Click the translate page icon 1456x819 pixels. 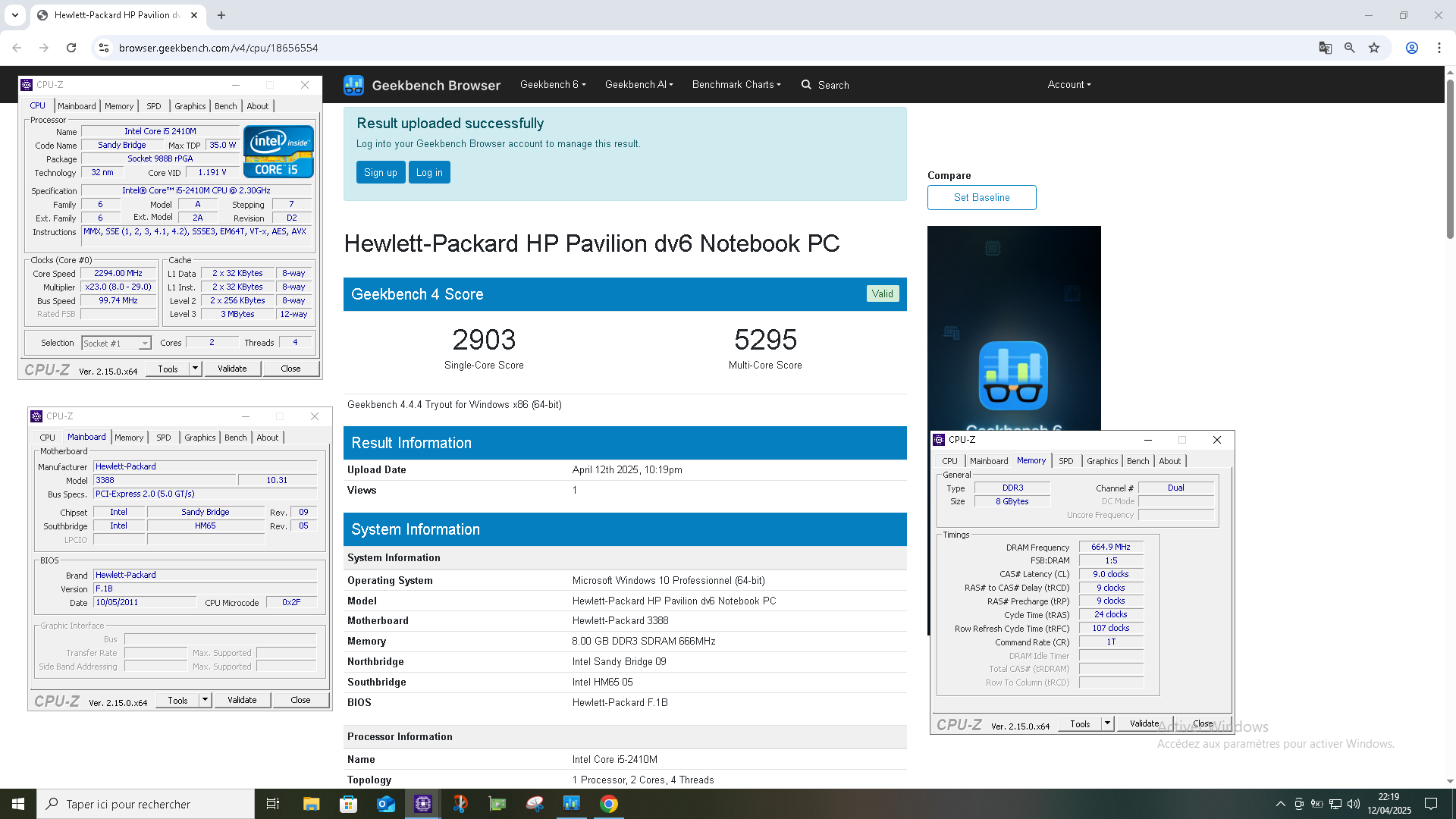(1325, 48)
